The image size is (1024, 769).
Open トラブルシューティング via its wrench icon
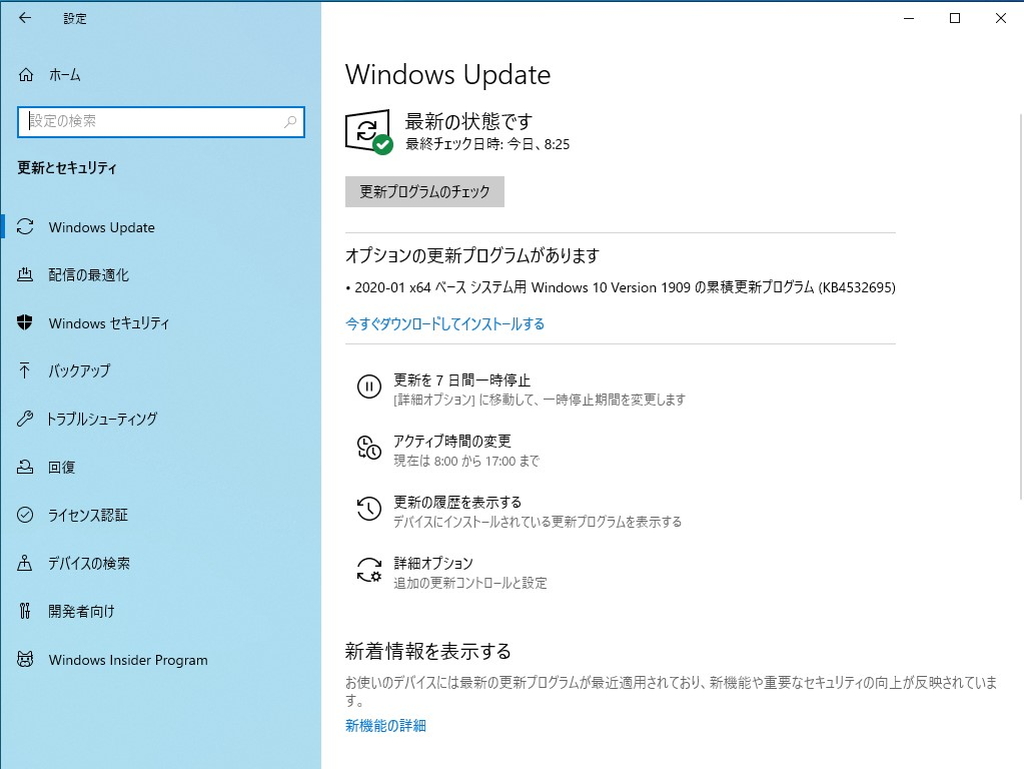pyautogui.click(x=24, y=419)
